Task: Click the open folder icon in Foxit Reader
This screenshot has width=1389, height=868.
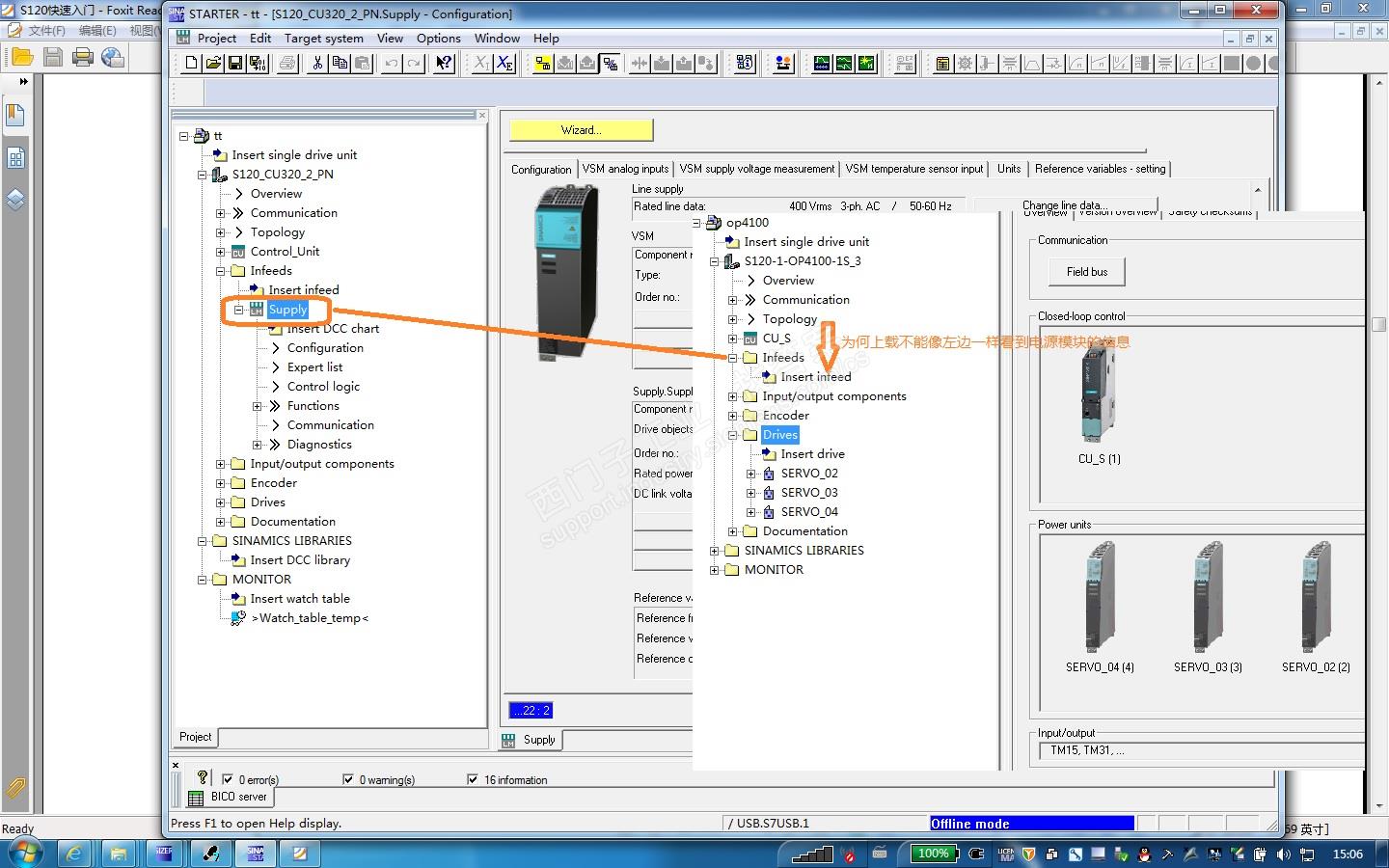Action: pyautogui.click(x=22, y=57)
